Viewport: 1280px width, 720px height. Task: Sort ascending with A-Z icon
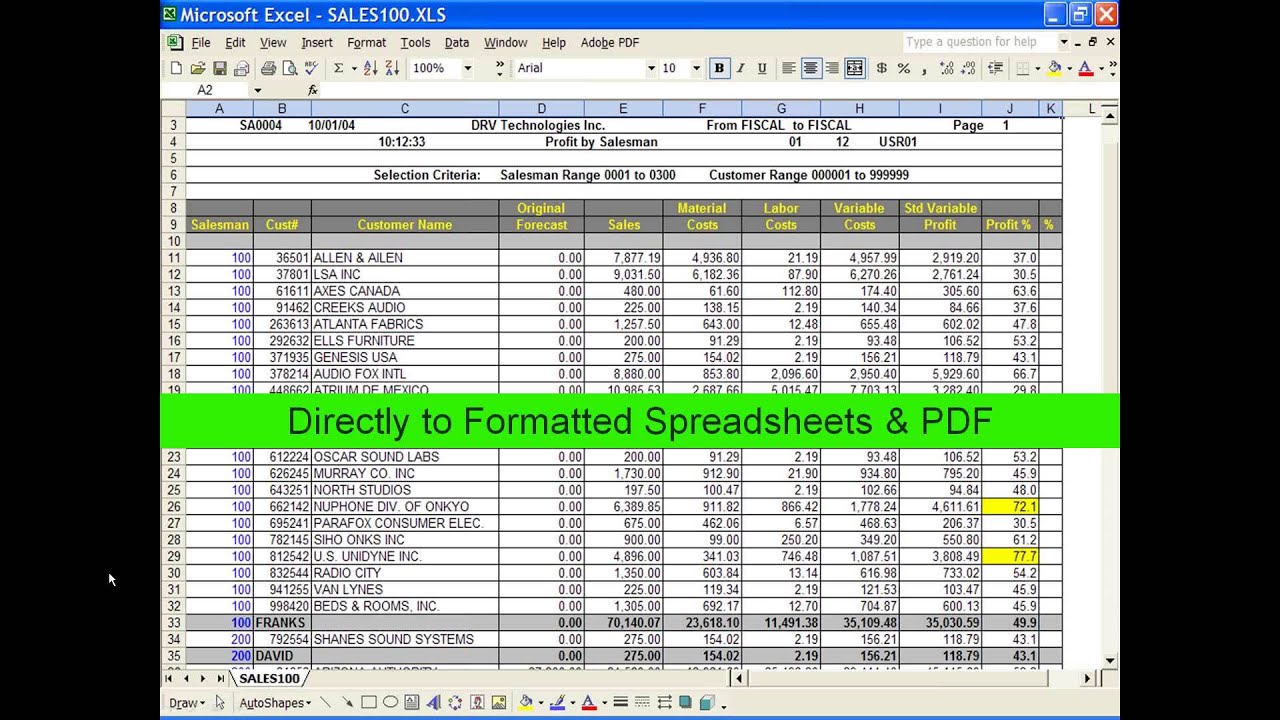pos(370,68)
